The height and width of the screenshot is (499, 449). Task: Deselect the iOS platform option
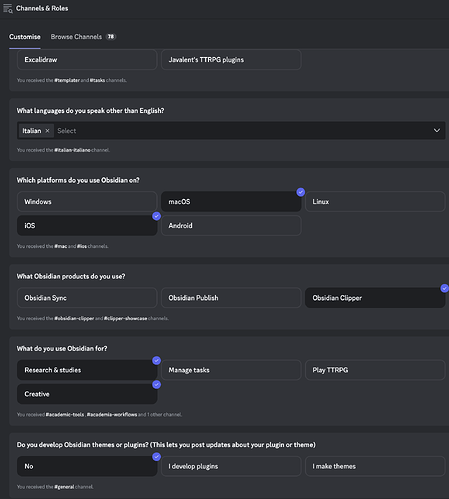(87, 226)
